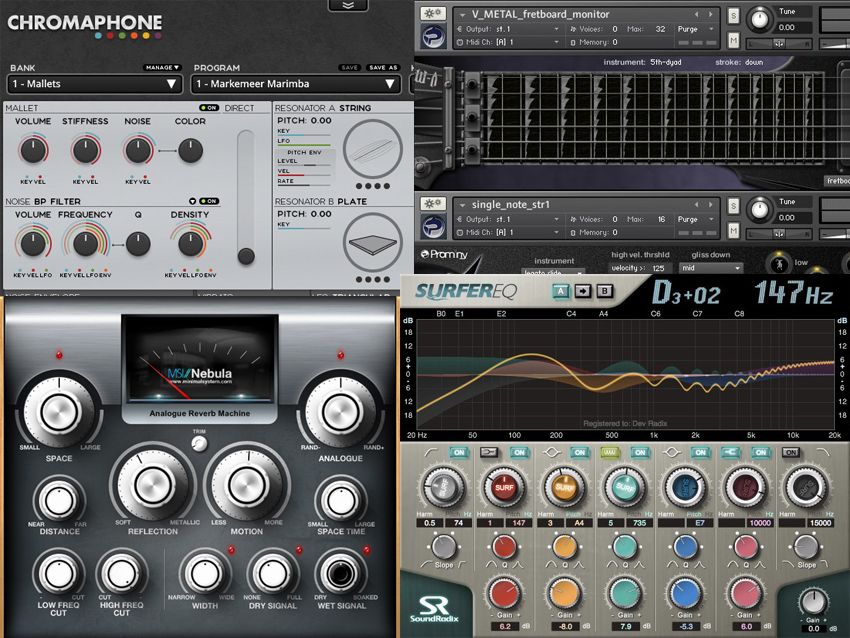
Task: Click the collapse chevron at the top of Chromaphone
Action: 348,5
